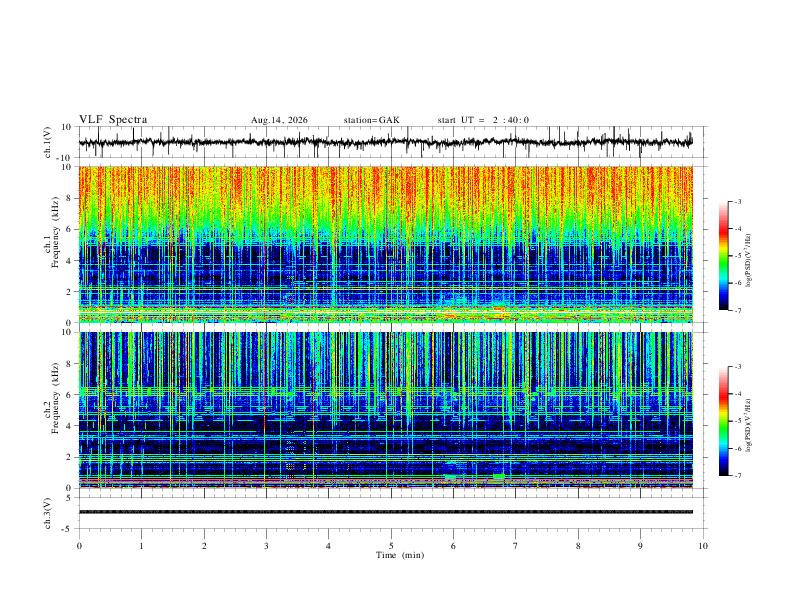Click the green burst near 6 min in ch.2
The height and width of the screenshot is (612, 792).
[x=450, y=477]
